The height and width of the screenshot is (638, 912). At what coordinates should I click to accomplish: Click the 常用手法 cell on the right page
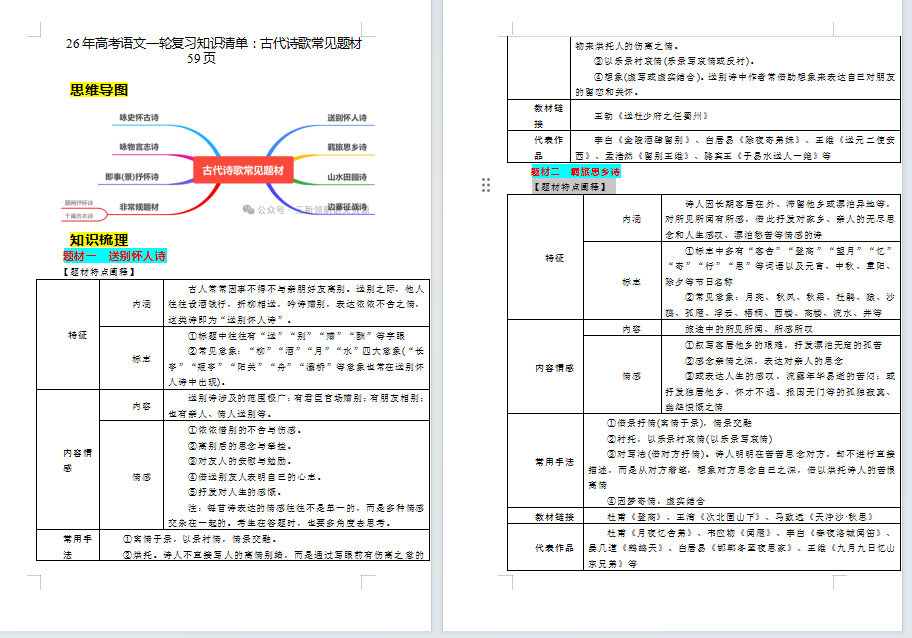pyautogui.click(x=554, y=463)
